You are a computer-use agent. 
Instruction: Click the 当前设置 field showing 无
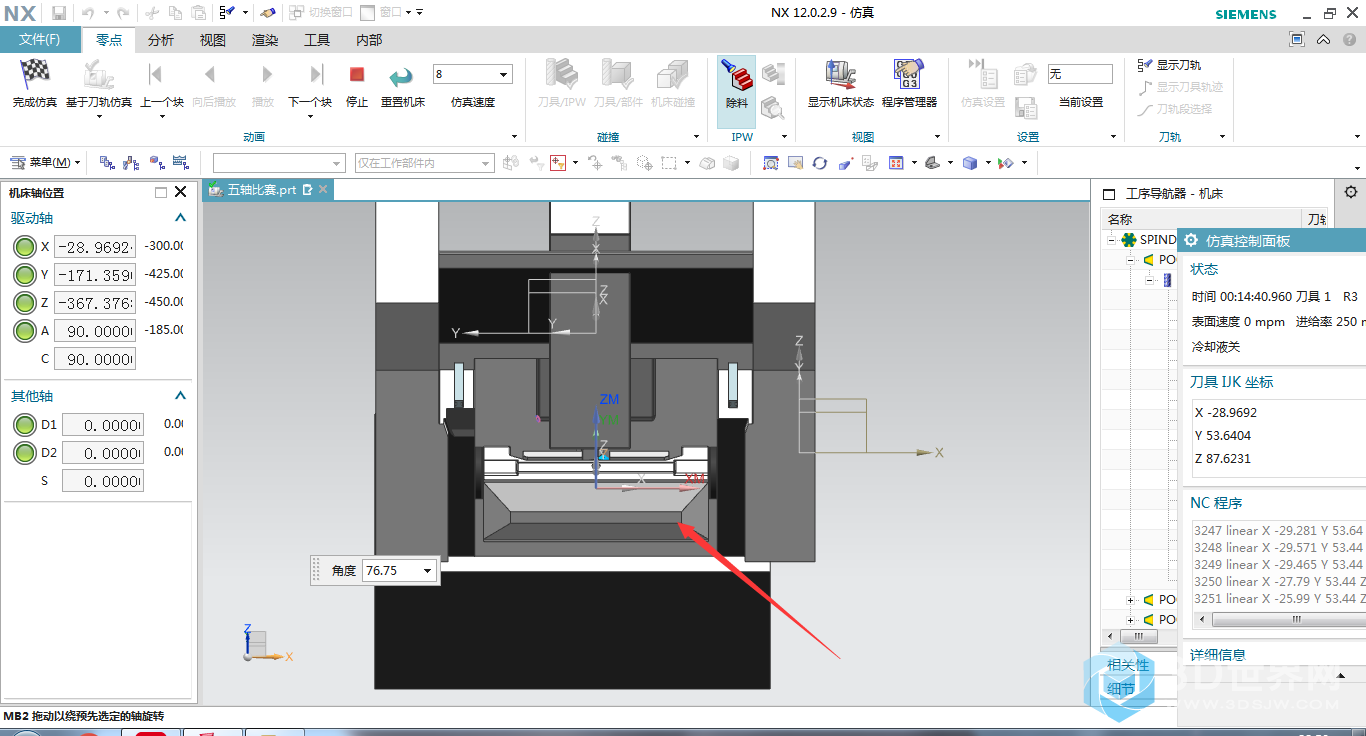click(x=1080, y=75)
